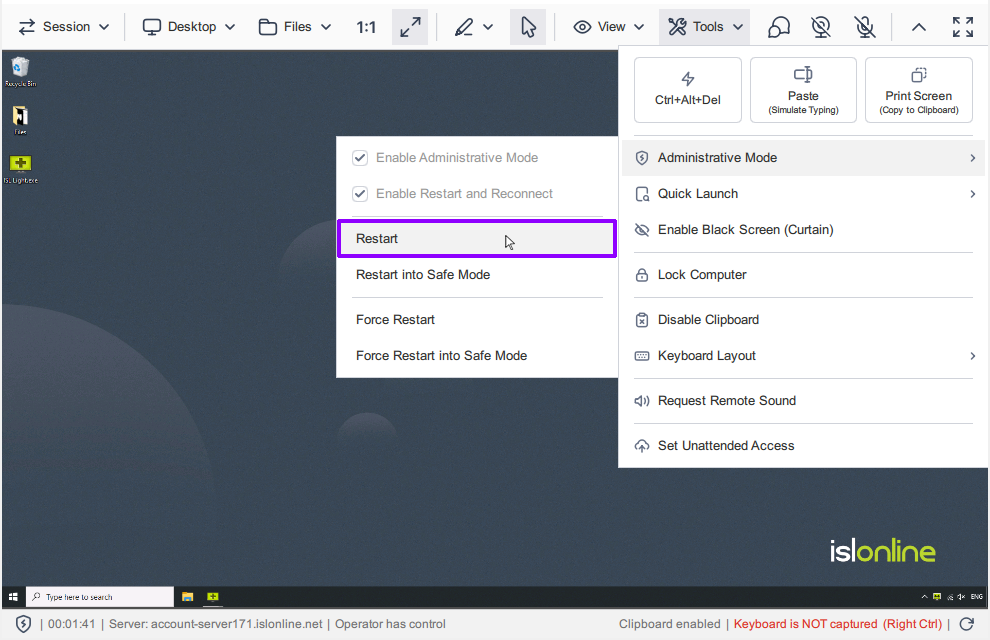990x640 pixels.
Task: Open the Session menu
Action: tap(64, 27)
